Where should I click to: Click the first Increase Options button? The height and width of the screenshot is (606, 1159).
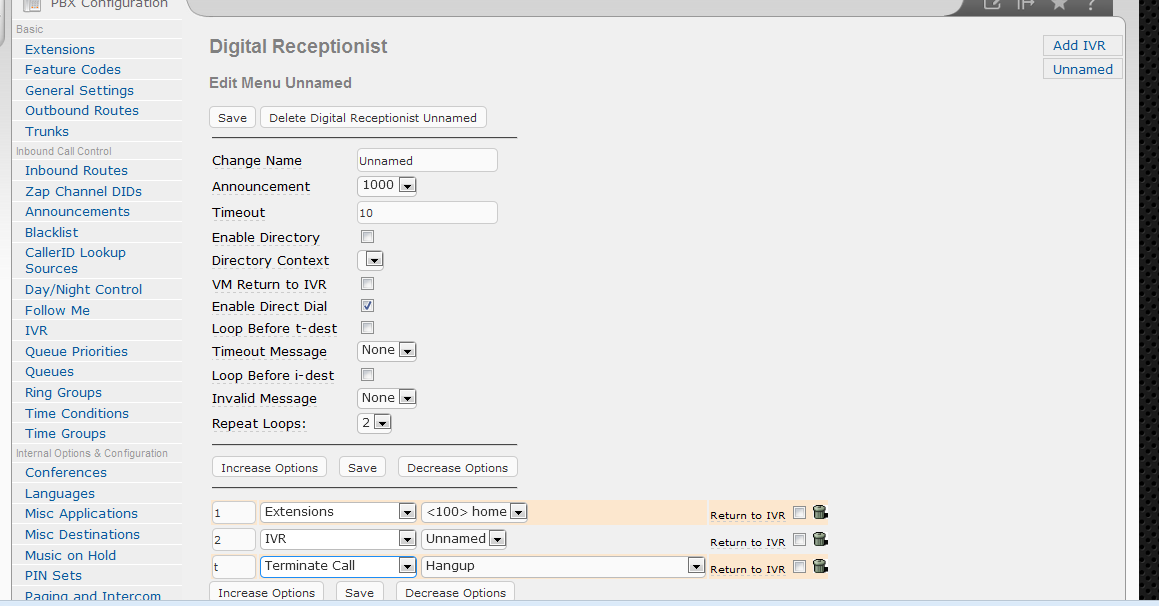pos(269,468)
